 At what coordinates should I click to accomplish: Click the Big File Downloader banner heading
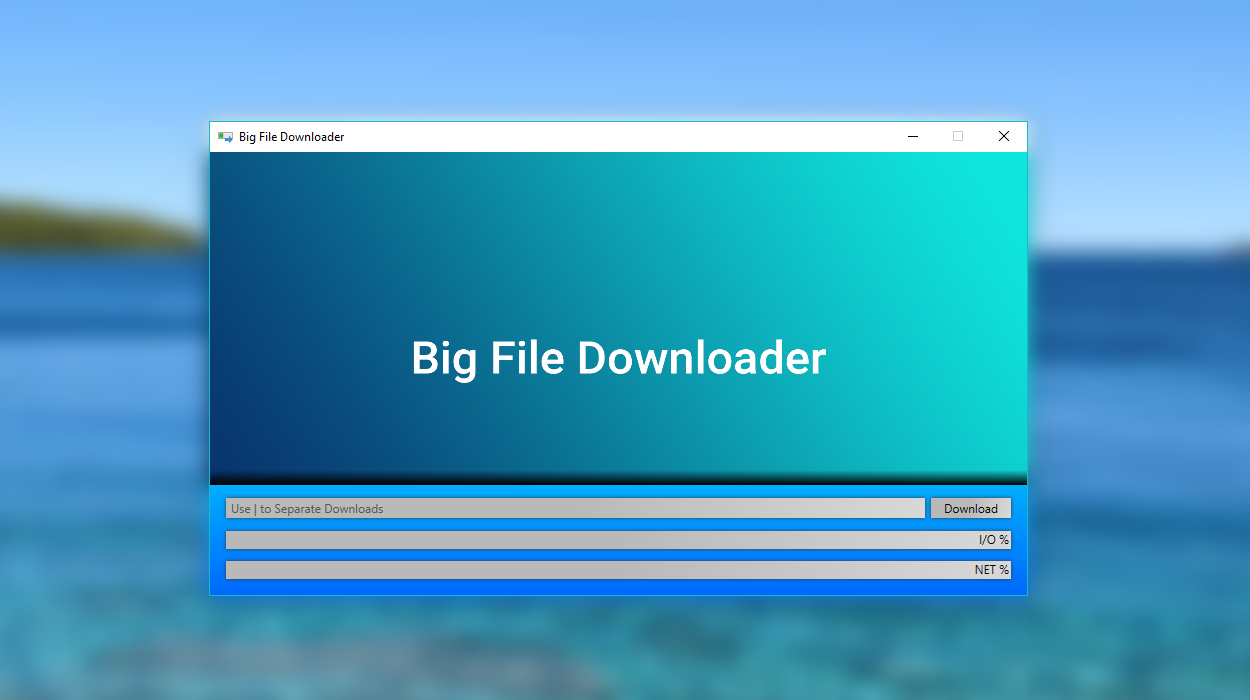click(618, 358)
